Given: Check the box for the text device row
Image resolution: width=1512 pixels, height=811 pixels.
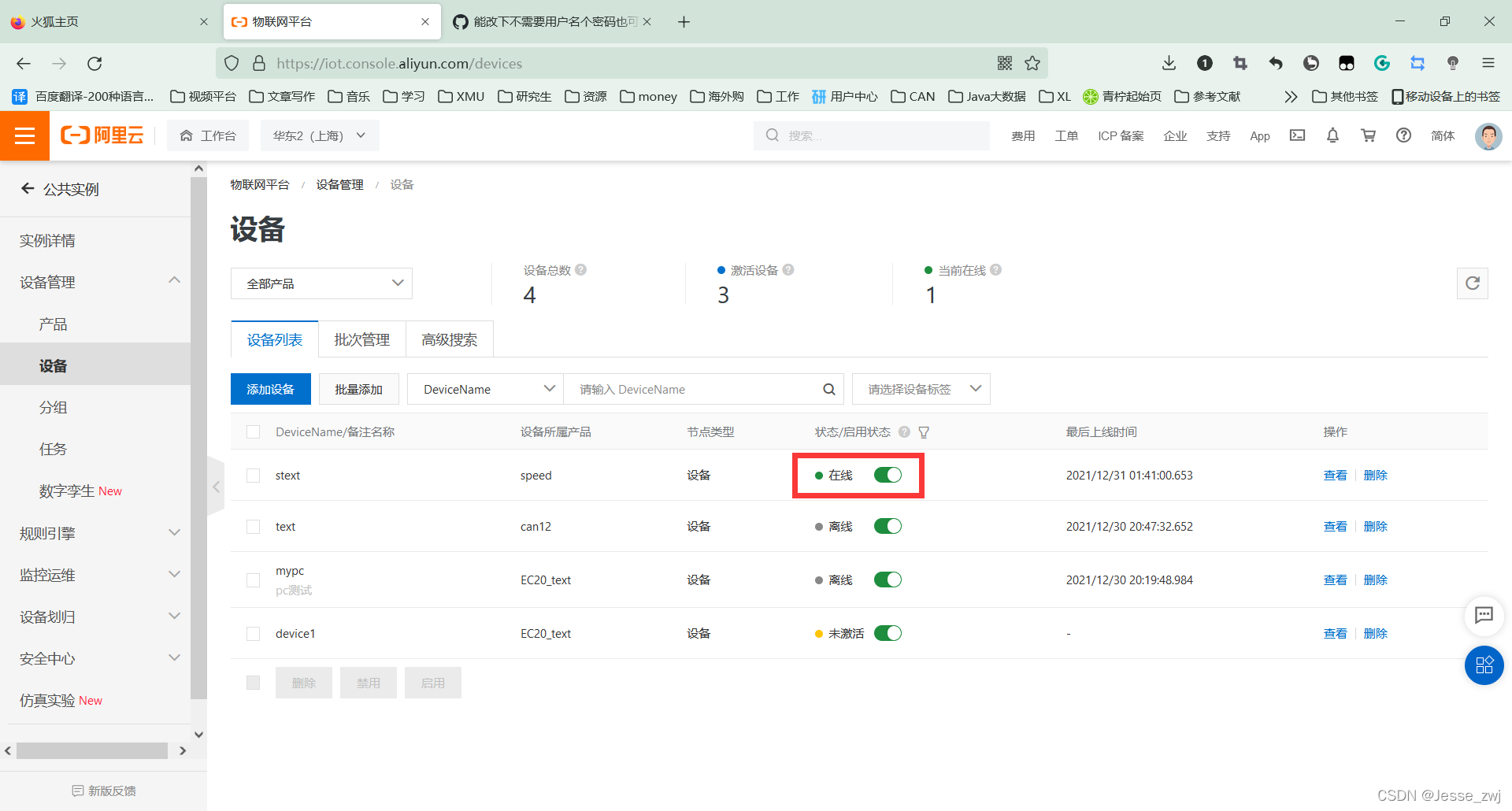Looking at the screenshot, I should (253, 527).
